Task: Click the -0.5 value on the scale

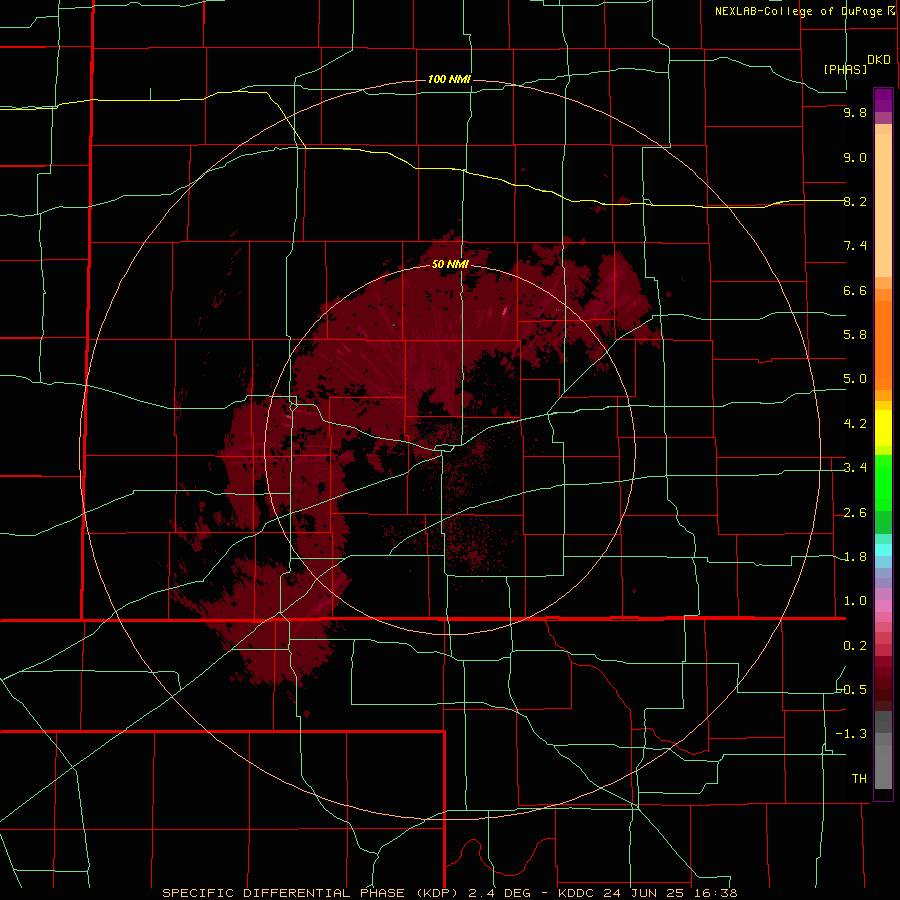Action: tap(852, 689)
